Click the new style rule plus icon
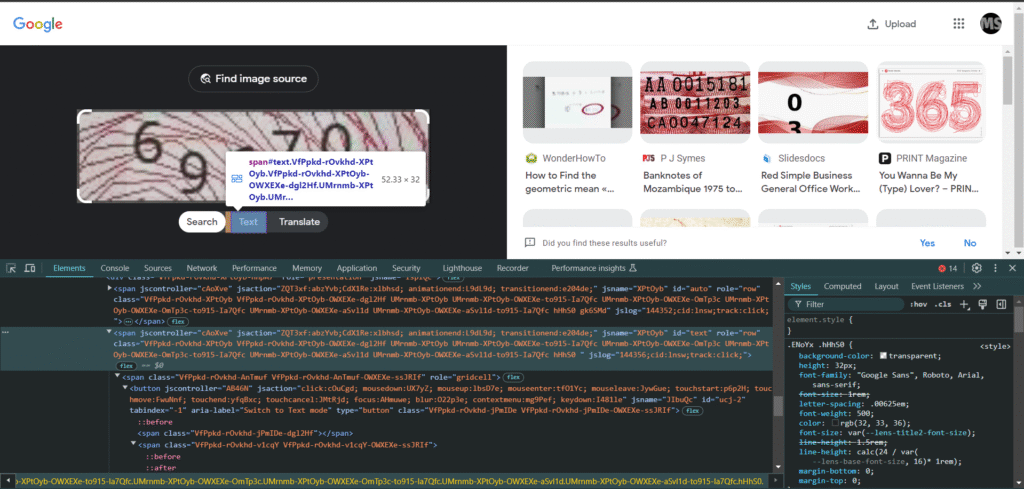The width and height of the screenshot is (1024, 489). point(964,304)
